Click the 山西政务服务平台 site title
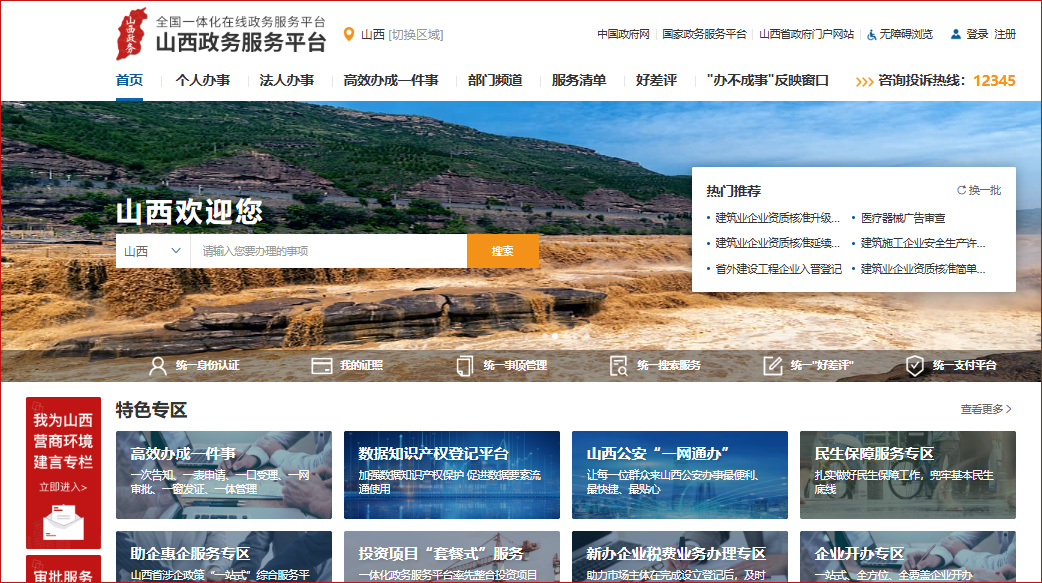1042x583 pixels. click(x=241, y=43)
